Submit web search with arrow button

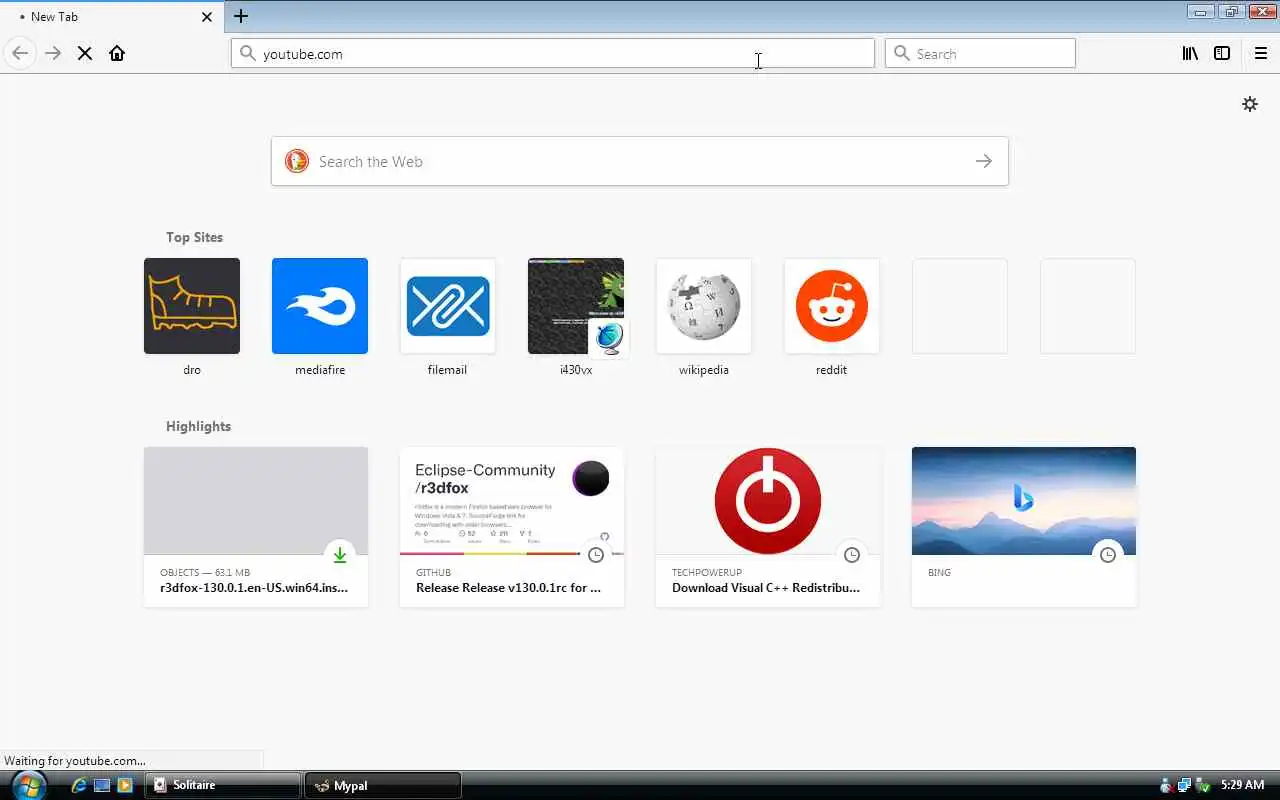[984, 161]
